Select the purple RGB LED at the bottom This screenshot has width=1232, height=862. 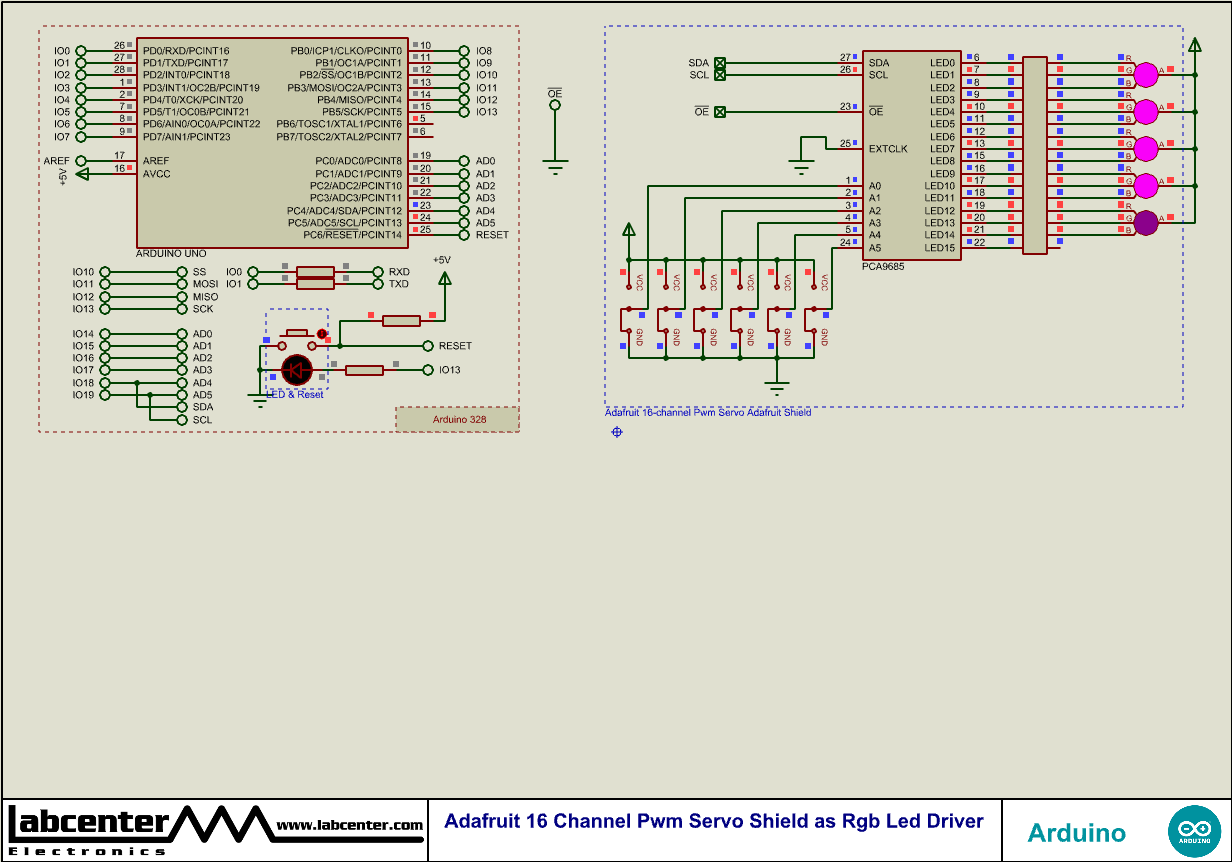[x=1146, y=219]
